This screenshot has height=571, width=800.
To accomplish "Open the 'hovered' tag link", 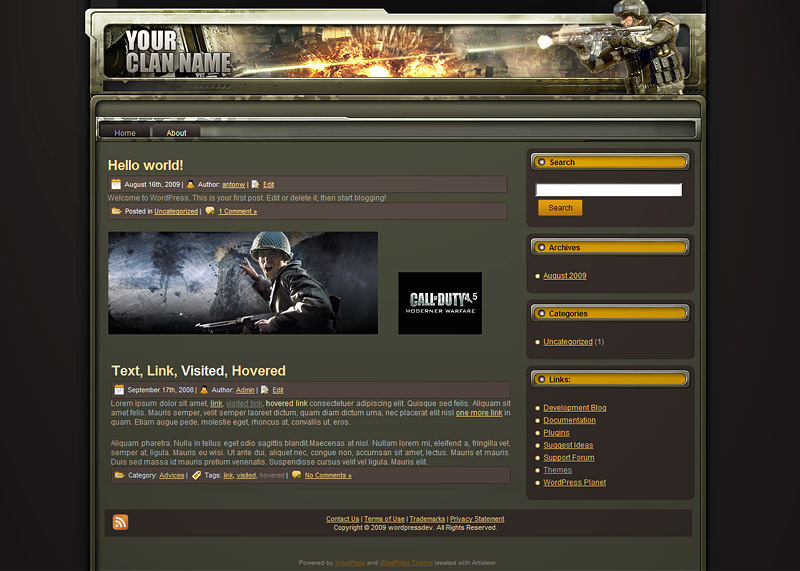I will click(272, 476).
